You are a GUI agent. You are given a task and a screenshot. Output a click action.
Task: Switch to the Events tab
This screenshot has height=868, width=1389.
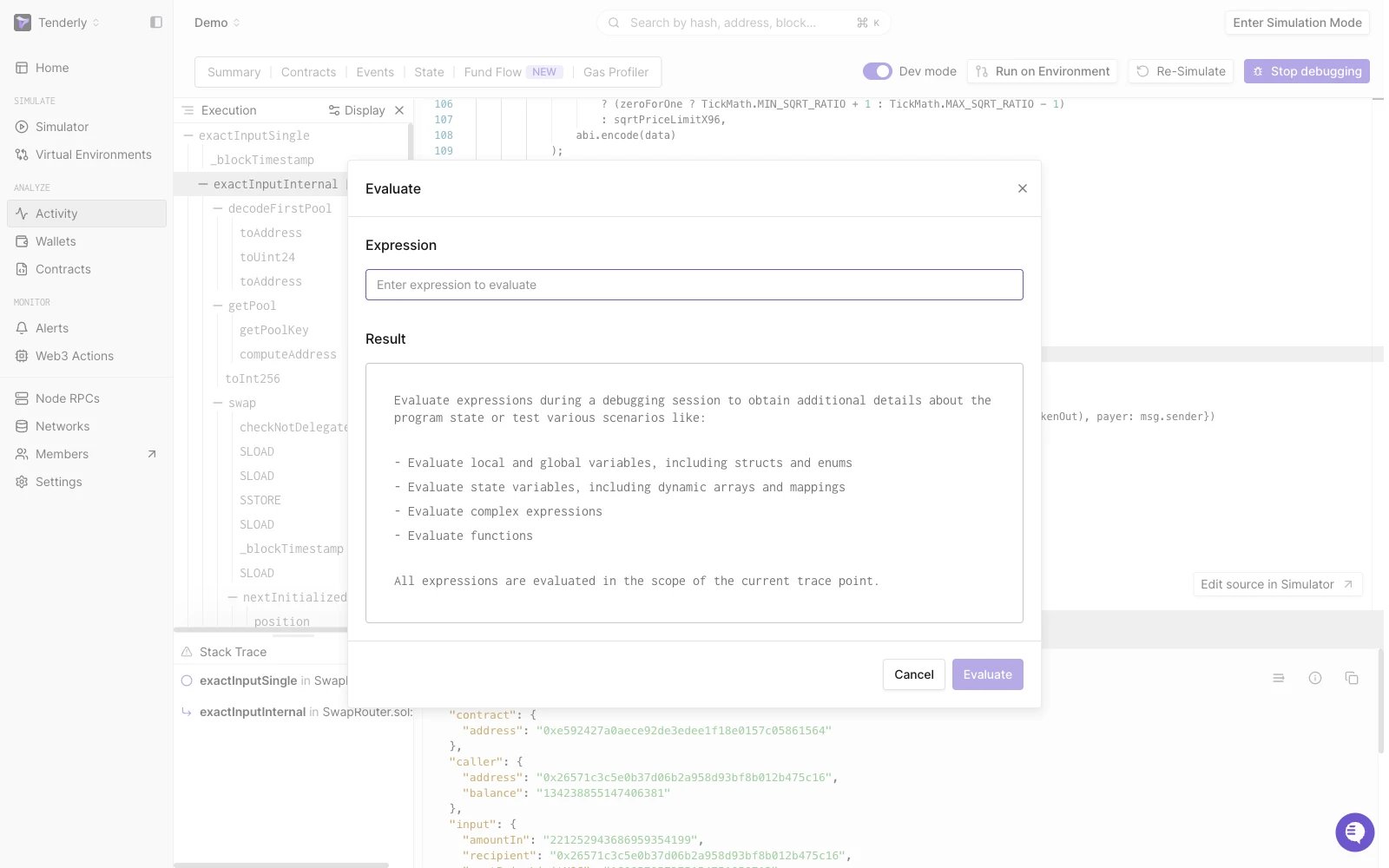click(x=375, y=72)
